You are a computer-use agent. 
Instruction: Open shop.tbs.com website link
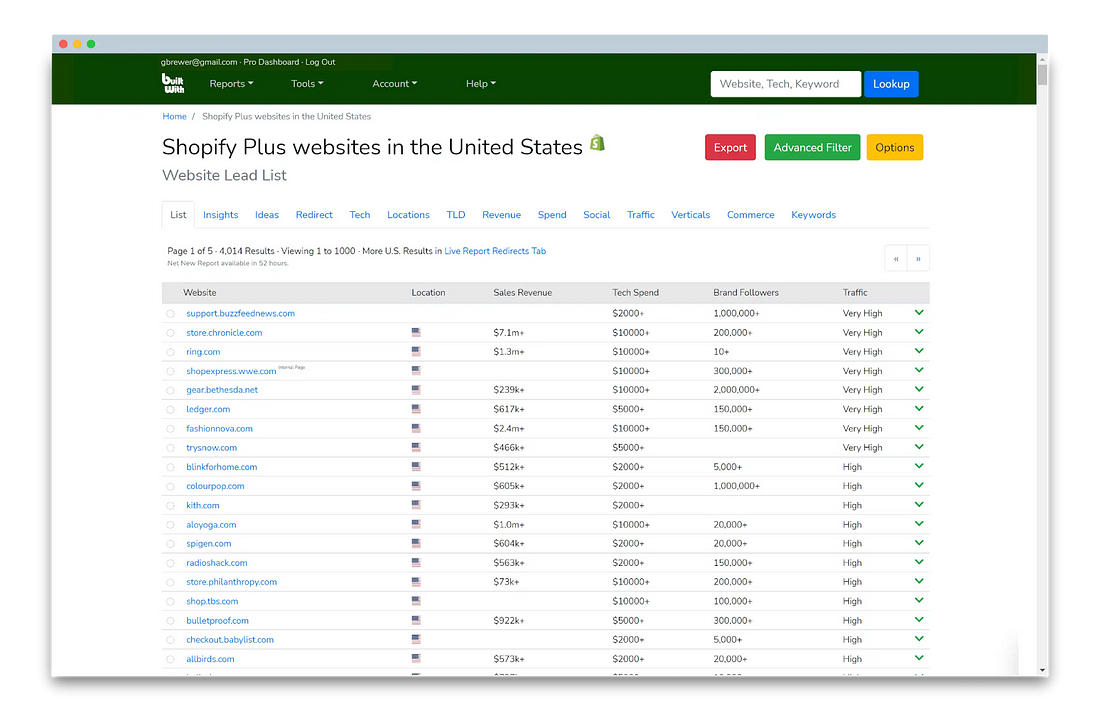pyautogui.click(x=212, y=602)
